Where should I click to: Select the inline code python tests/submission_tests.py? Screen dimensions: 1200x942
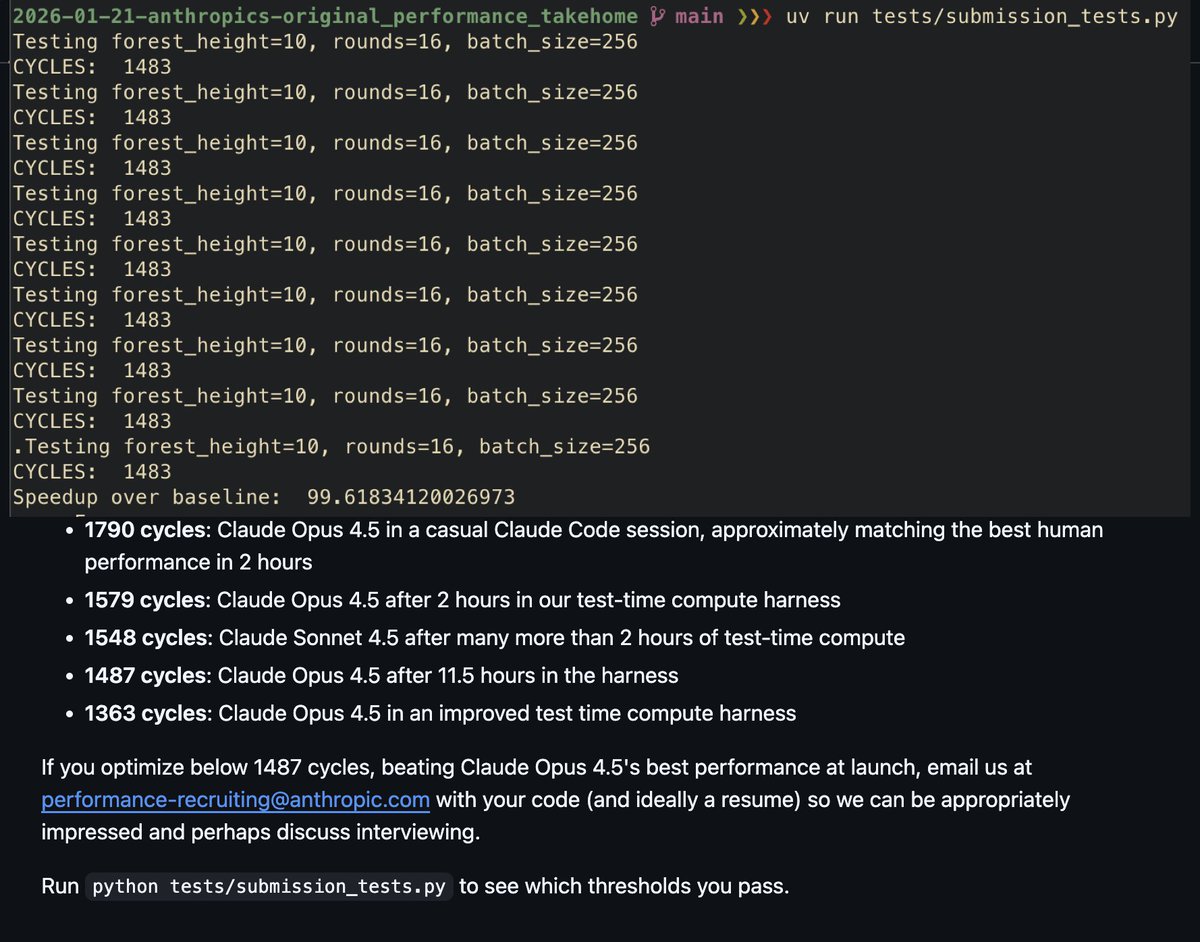[269, 886]
